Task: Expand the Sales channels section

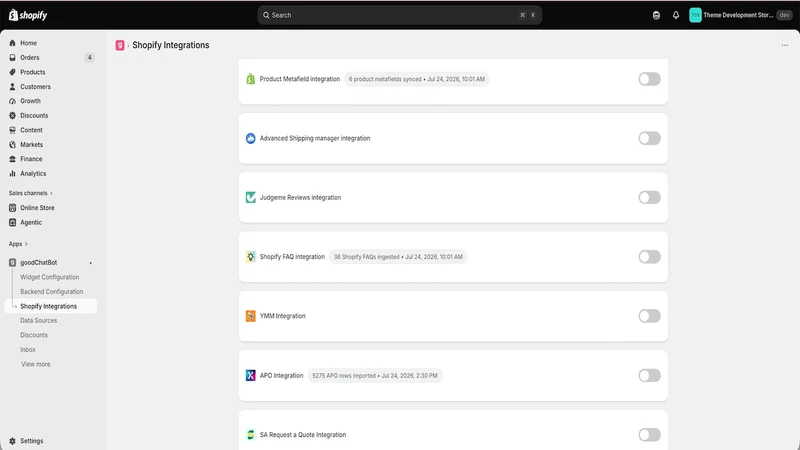Action: click(31, 193)
